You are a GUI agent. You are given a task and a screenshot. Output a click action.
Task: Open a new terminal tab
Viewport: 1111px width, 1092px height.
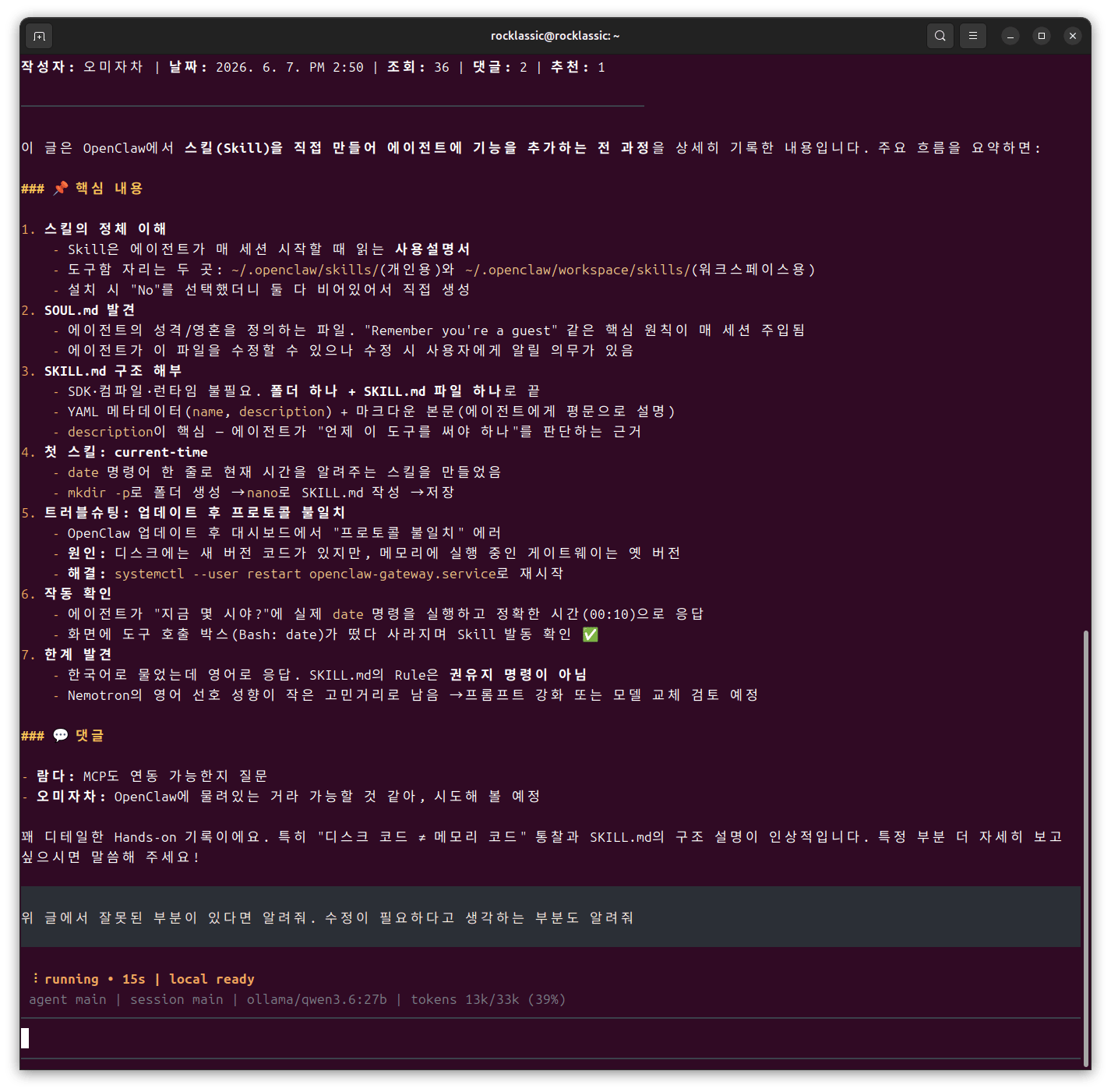(x=39, y=36)
